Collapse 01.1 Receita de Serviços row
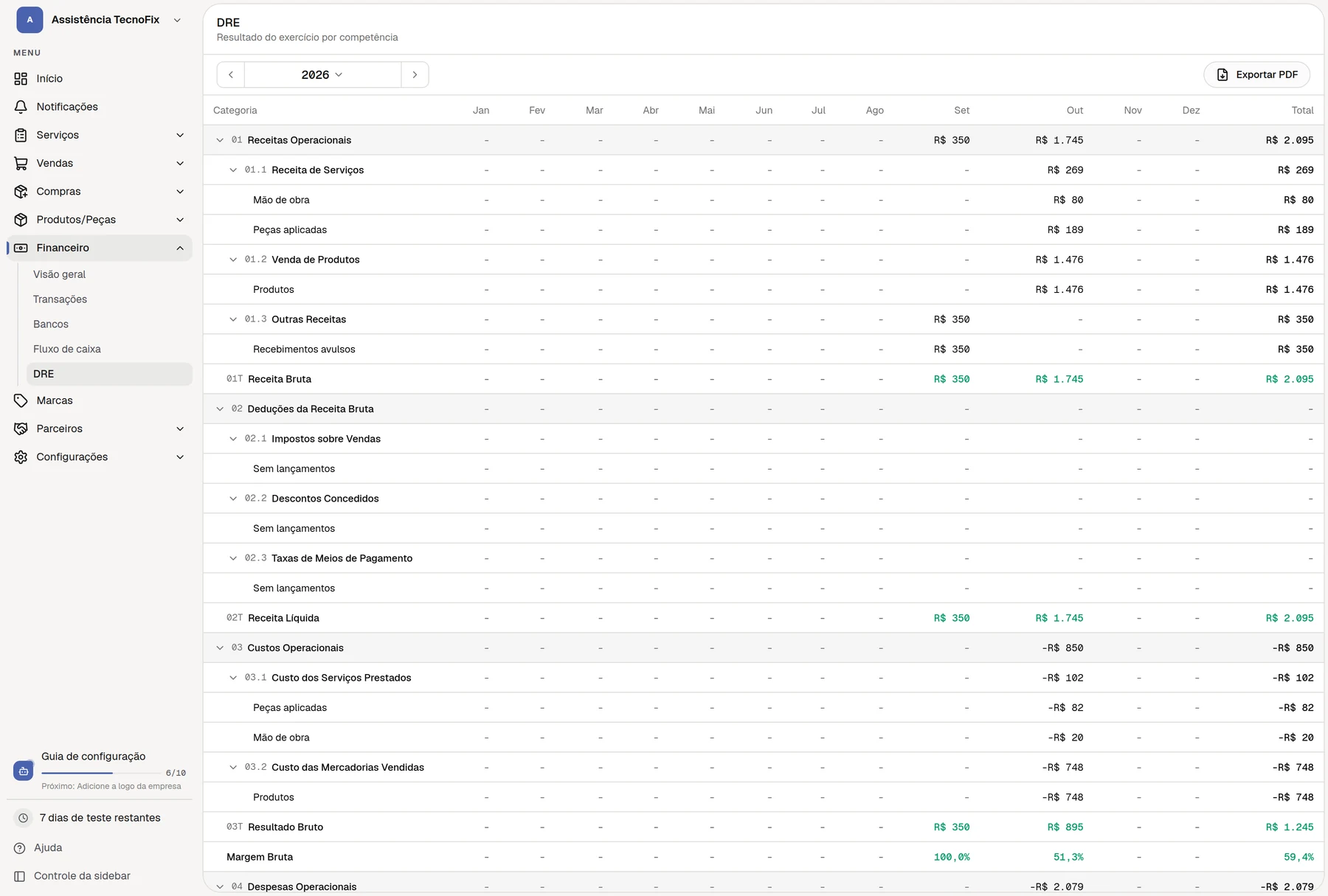1328x896 pixels. pos(233,170)
